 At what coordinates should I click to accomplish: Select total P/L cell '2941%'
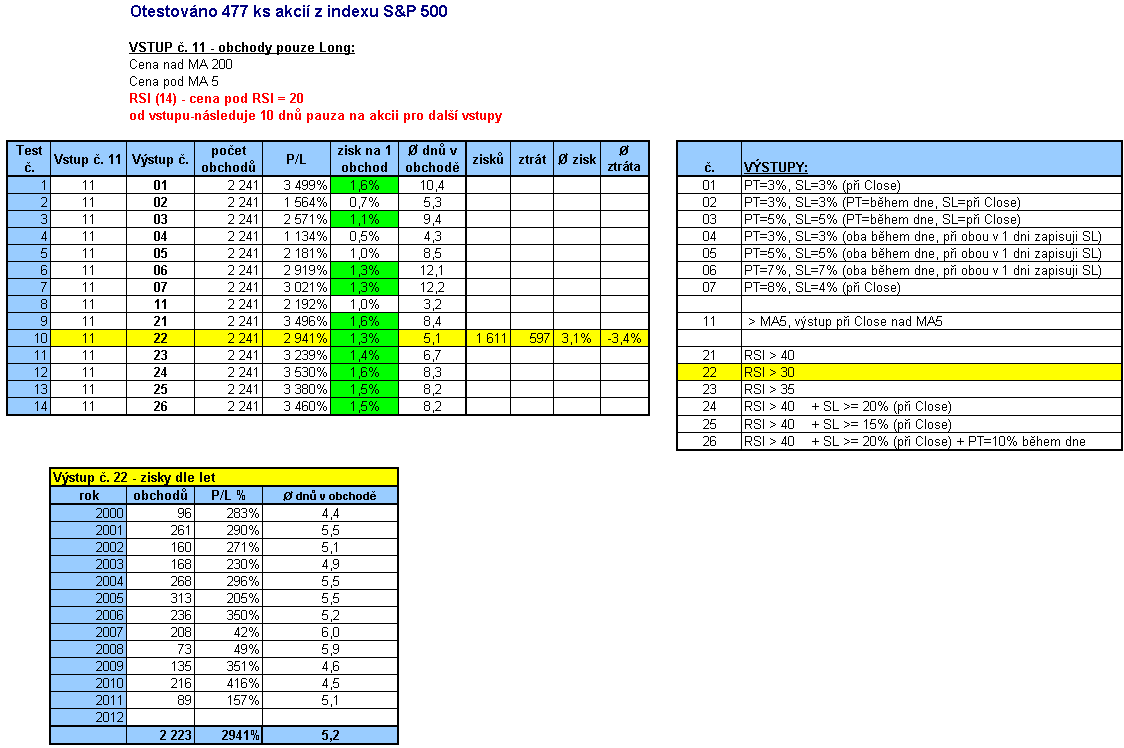point(229,735)
